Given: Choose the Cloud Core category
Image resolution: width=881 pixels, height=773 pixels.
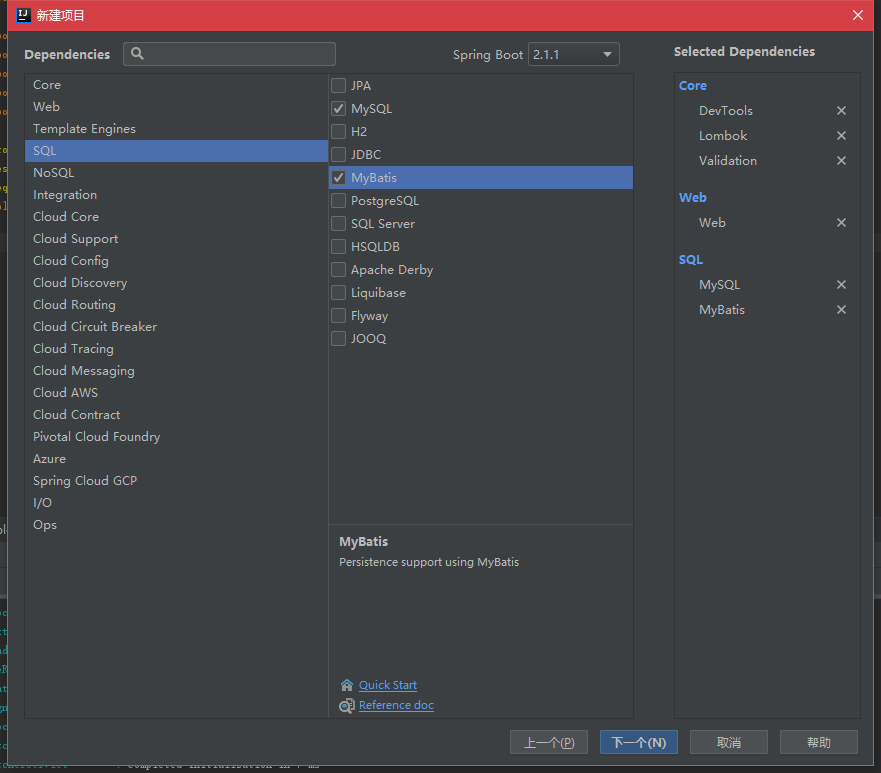Looking at the screenshot, I should [176, 216].
